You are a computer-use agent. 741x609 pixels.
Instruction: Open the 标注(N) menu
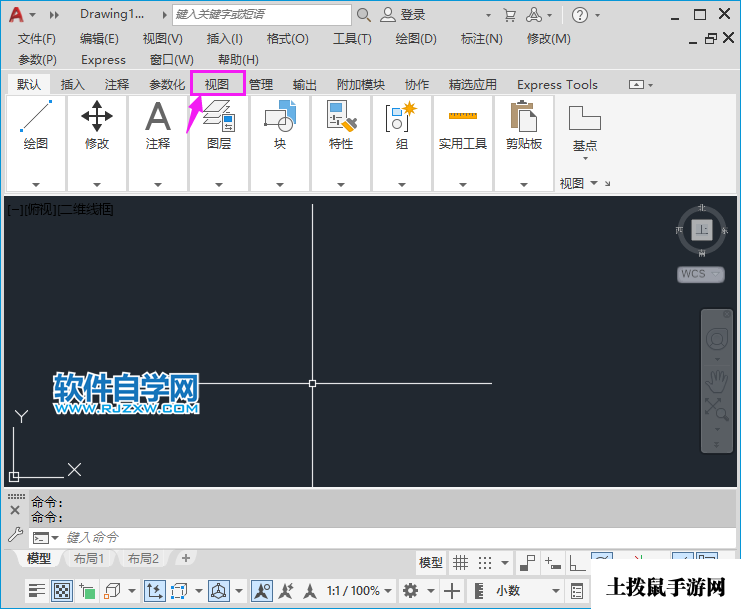[481, 39]
